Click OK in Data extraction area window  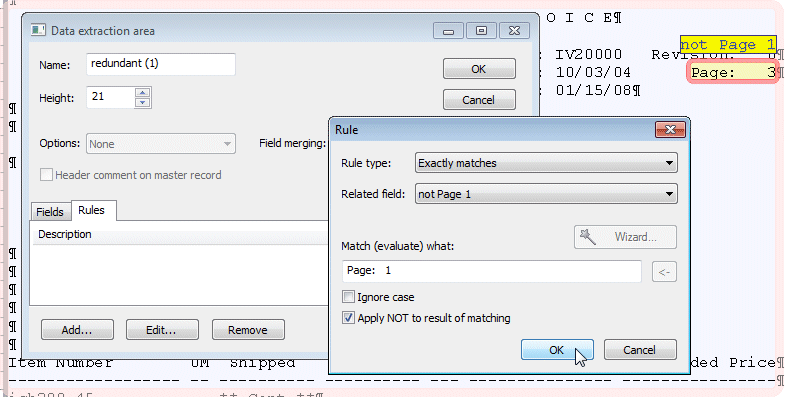tap(479, 69)
